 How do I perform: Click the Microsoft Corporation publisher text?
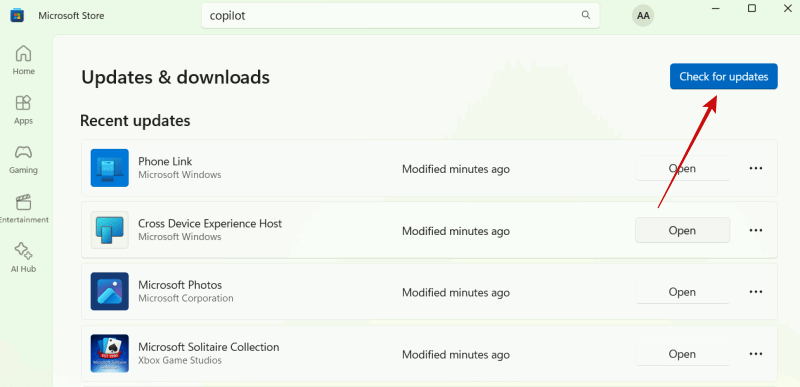click(186, 298)
